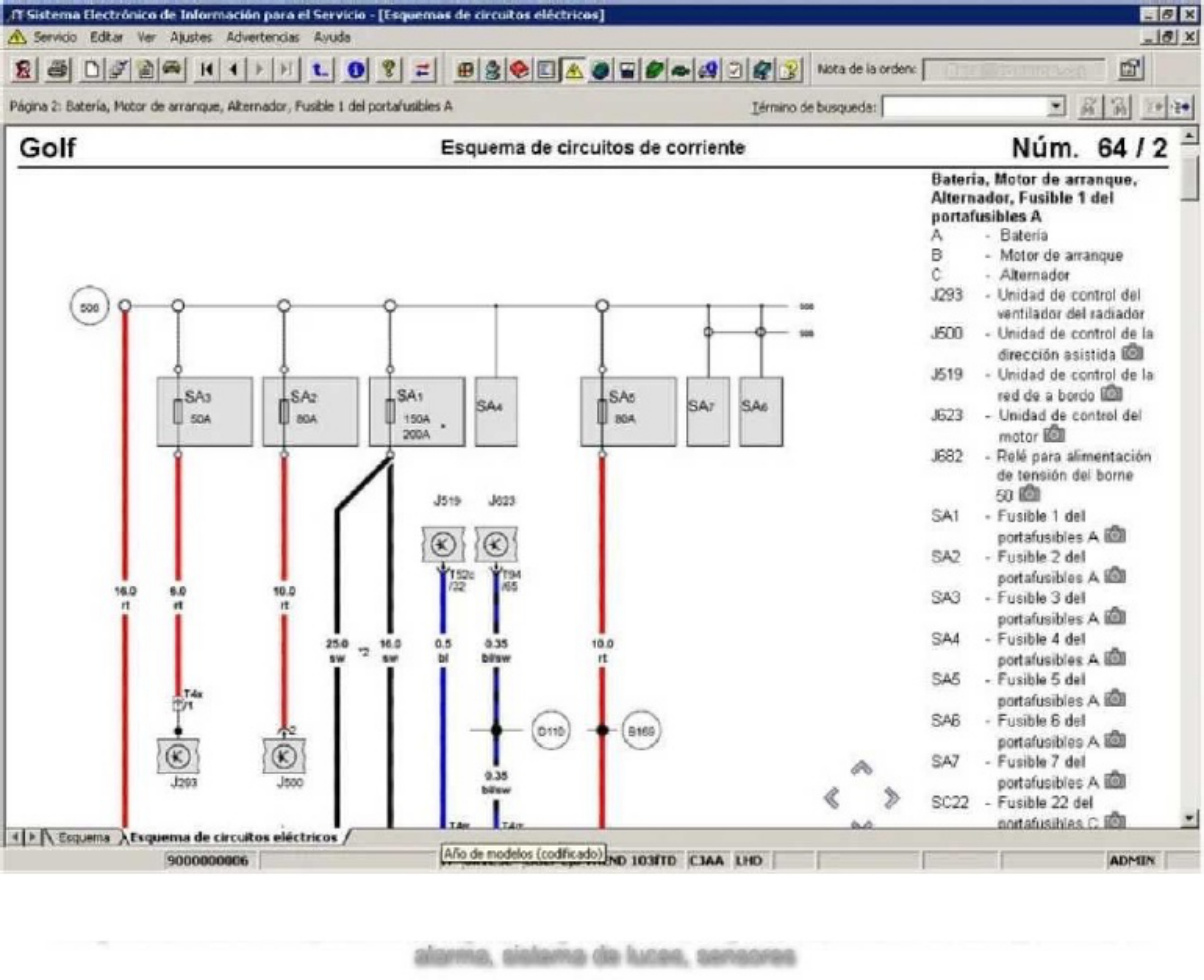
Task: Open camera image for J519 red de a bordo
Action: tap(1111, 394)
